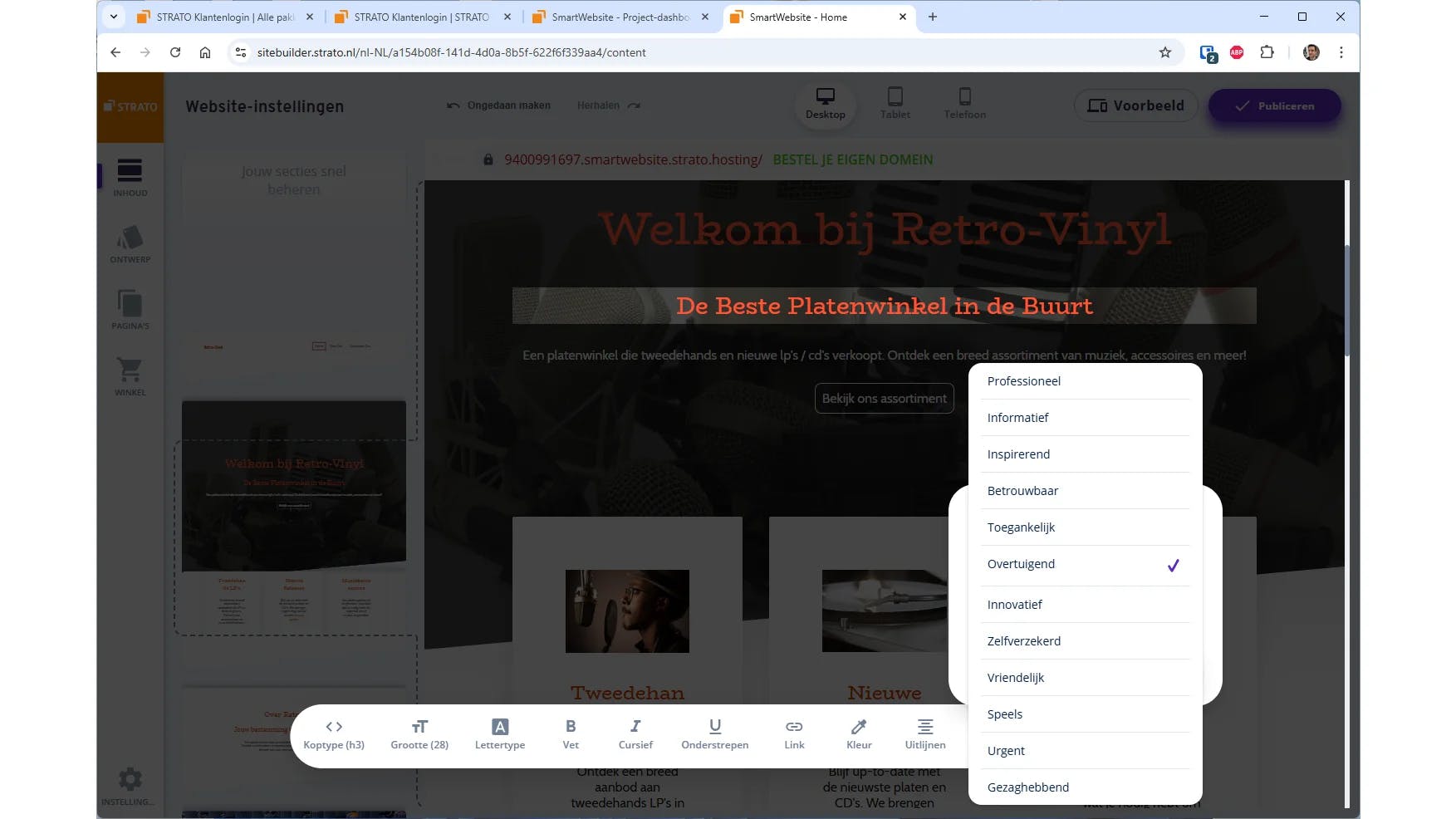Select the Urgent tone option
Viewport: 1456px width, 819px height.
1085,751
